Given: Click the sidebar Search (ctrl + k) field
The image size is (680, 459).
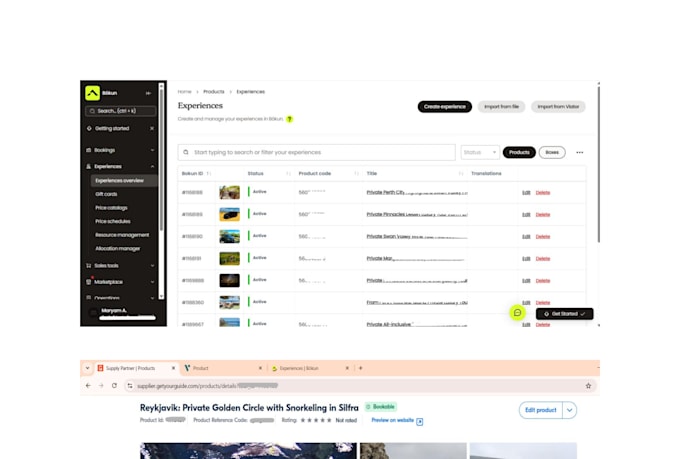Looking at the screenshot, I should (121, 111).
